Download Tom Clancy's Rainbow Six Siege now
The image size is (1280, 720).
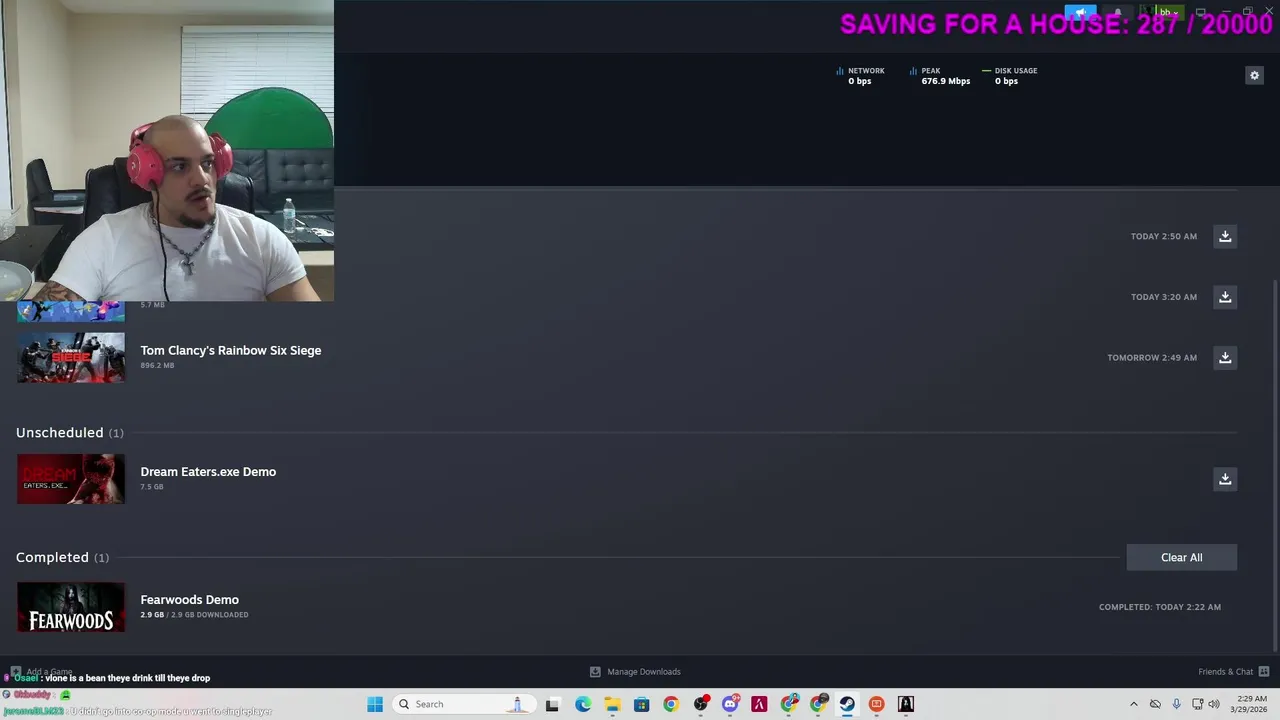point(1225,357)
